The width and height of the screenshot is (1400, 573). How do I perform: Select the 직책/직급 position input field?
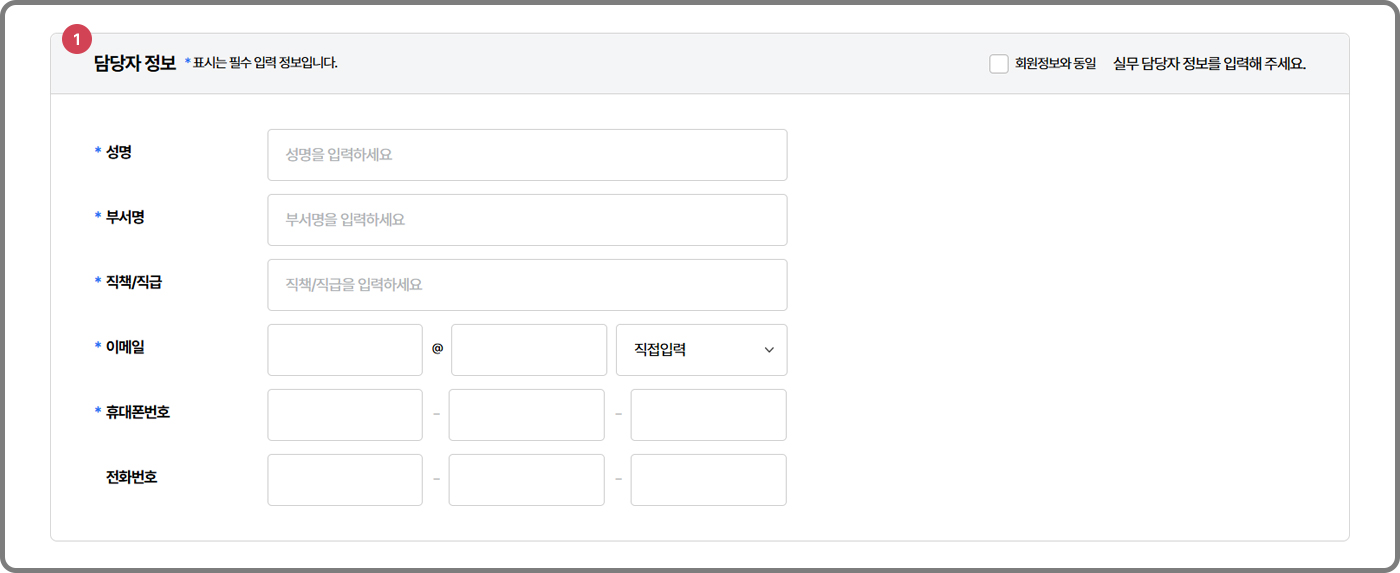pos(527,285)
